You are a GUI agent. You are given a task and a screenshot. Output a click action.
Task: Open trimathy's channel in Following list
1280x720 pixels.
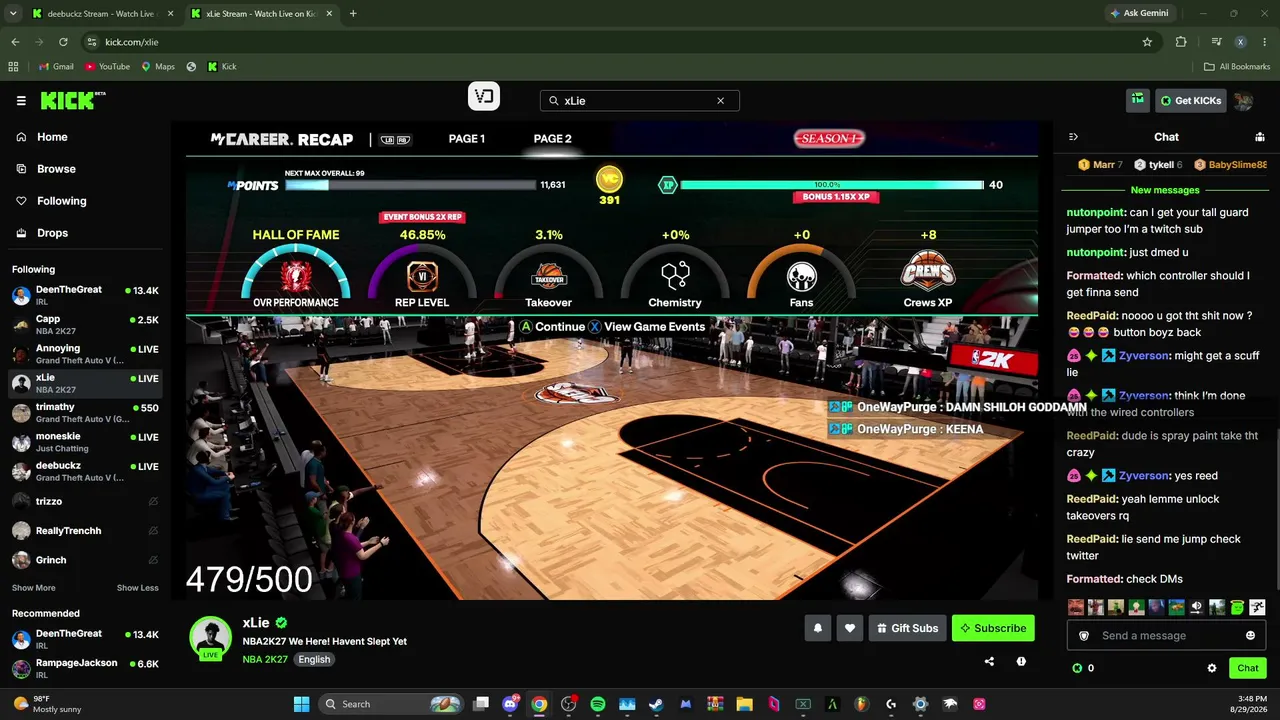(85, 413)
